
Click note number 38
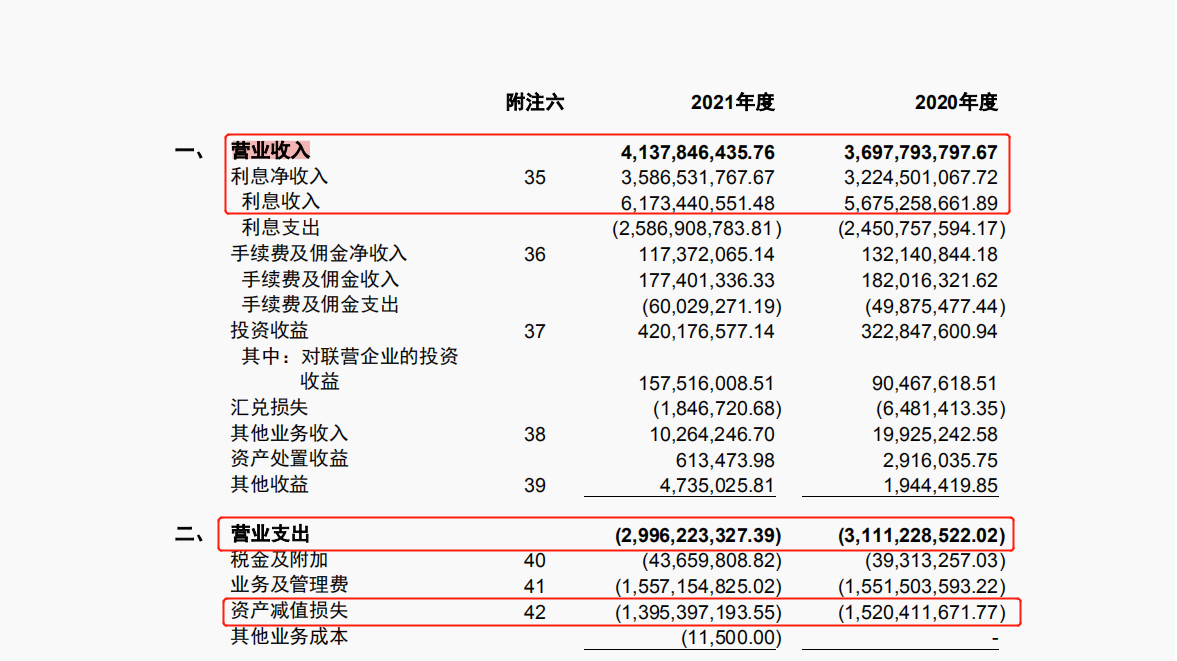point(534,434)
